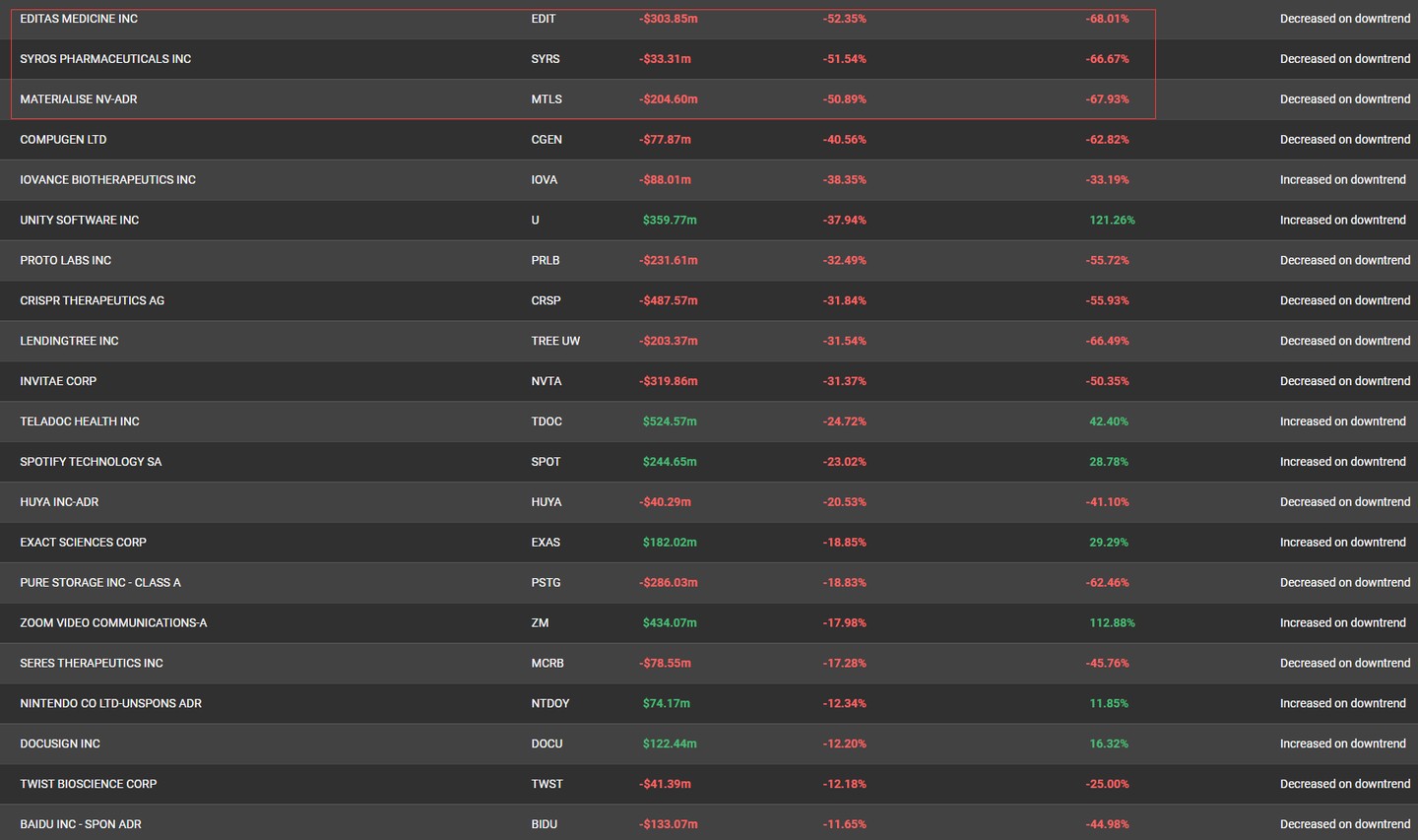Click the DOCU ticker symbol
Image resolution: width=1418 pixels, height=840 pixels.
click(547, 744)
